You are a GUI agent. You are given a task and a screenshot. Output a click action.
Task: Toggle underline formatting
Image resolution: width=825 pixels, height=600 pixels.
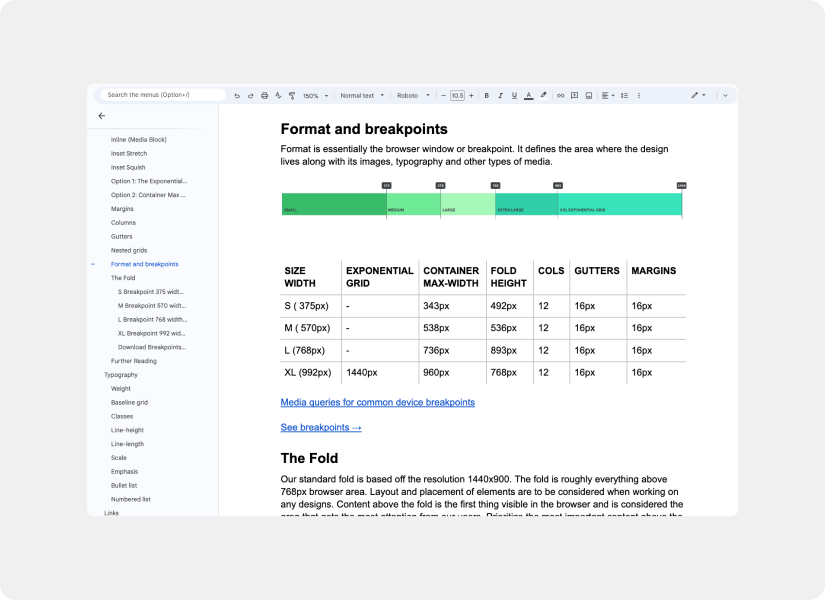coord(514,95)
